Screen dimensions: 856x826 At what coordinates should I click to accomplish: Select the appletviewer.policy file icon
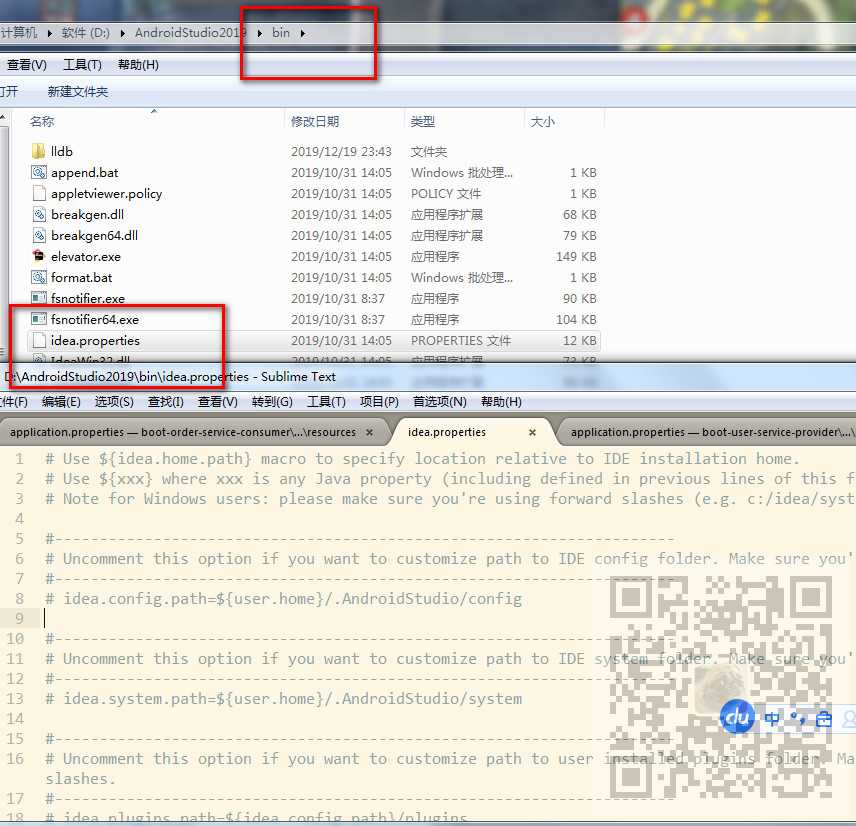click(39, 193)
